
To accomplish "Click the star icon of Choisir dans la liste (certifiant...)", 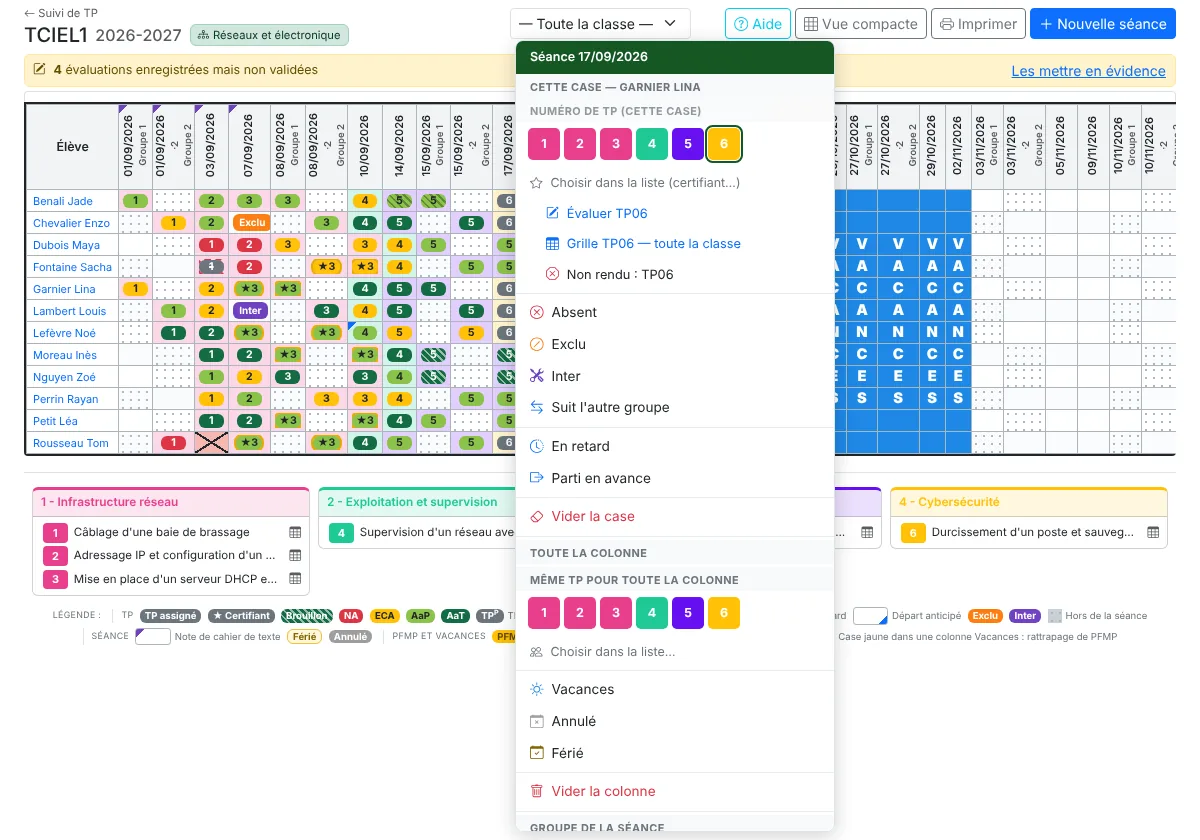I will click(536, 183).
